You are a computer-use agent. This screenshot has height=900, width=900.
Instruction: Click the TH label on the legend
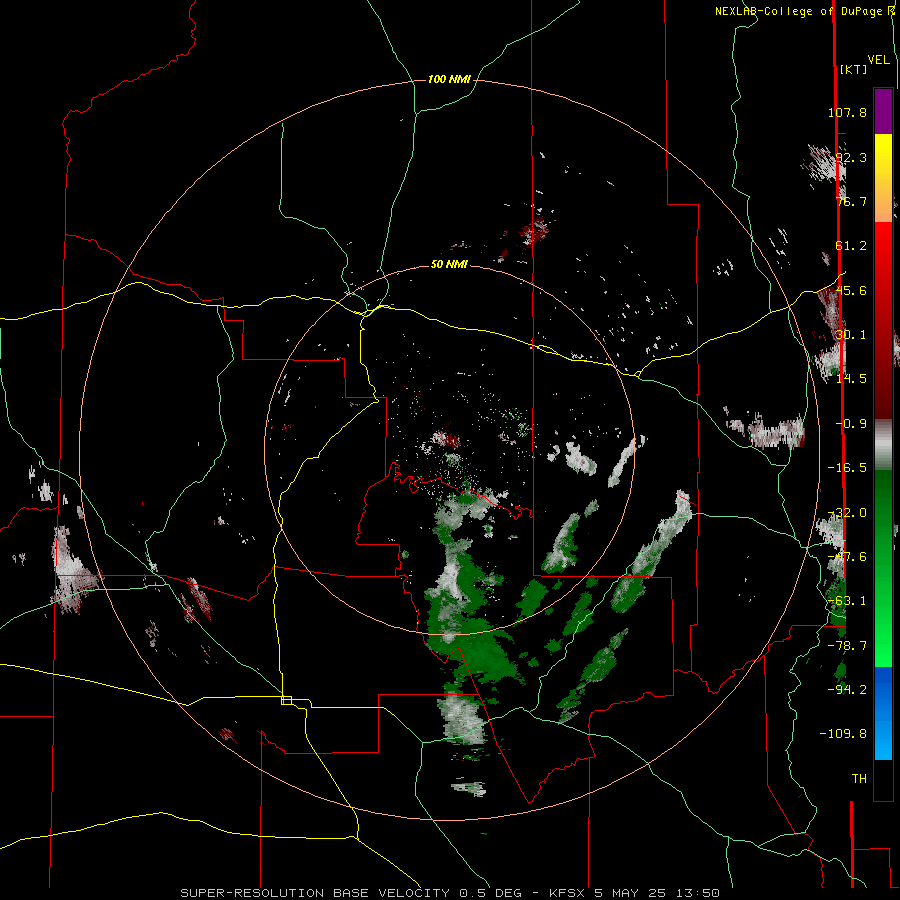point(859,779)
